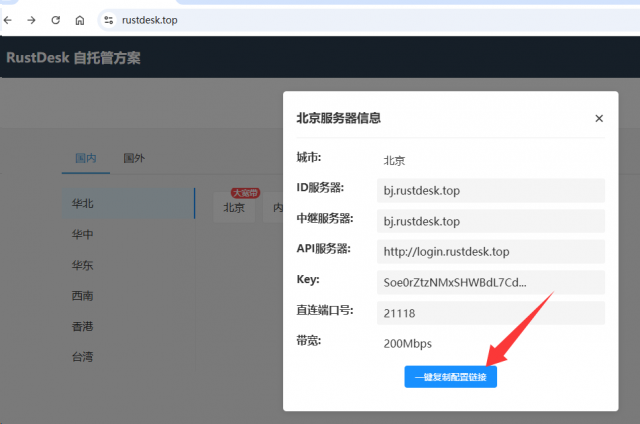Click the 大宽带 badge on 北京
This screenshot has width=640, height=424.
click(x=245, y=193)
